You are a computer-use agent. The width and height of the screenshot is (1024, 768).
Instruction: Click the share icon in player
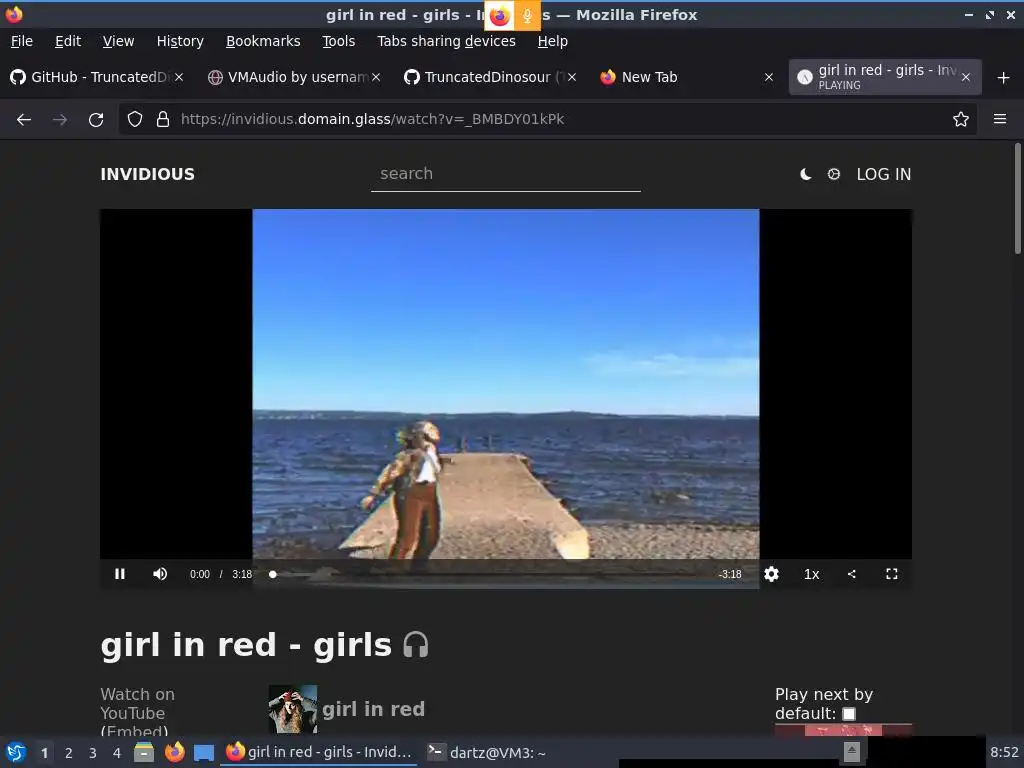click(x=852, y=574)
